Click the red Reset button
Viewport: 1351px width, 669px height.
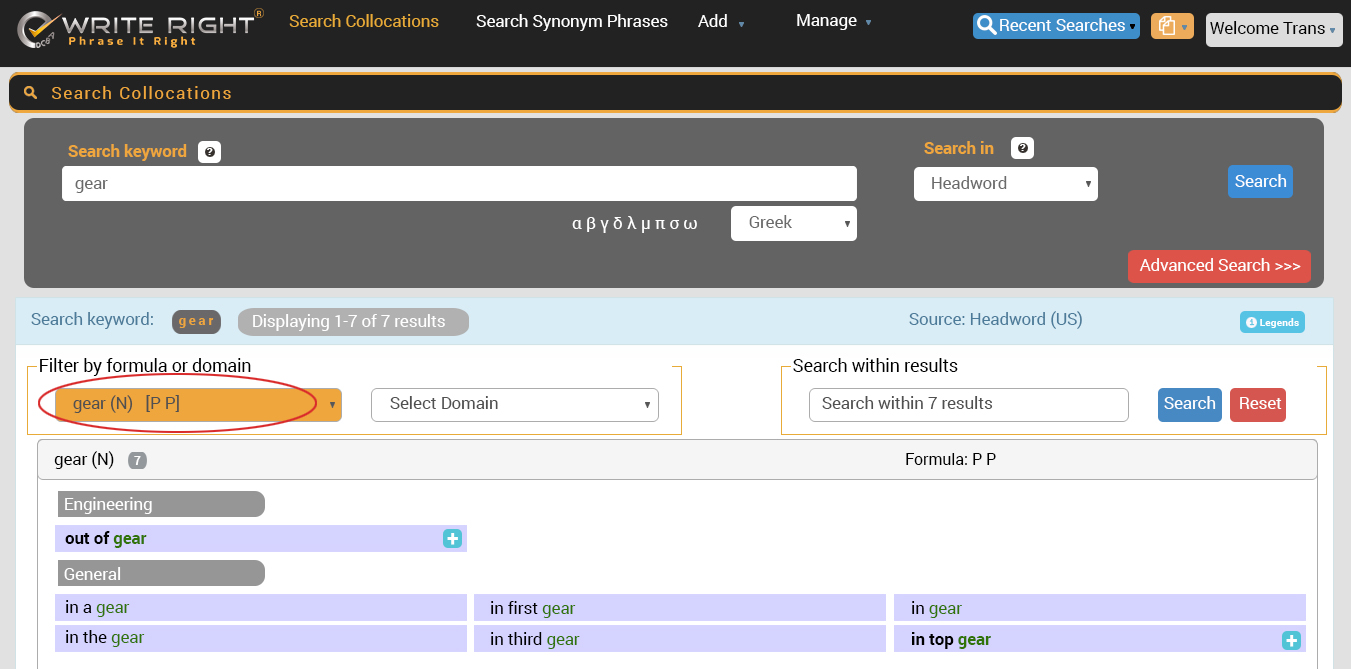click(x=1258, y=404)
